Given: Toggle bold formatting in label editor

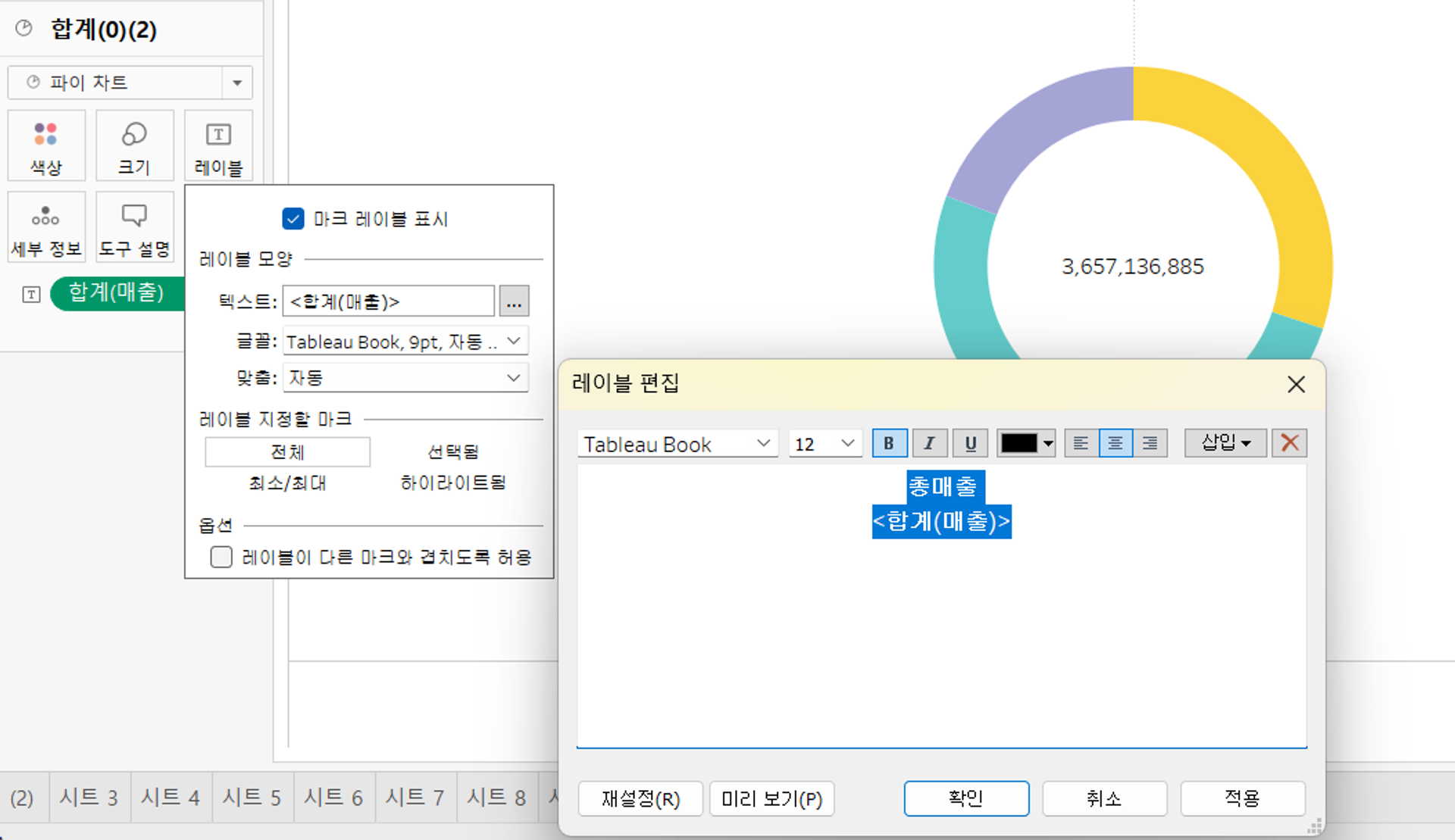Looking at the screenshot, I should 889,443.
